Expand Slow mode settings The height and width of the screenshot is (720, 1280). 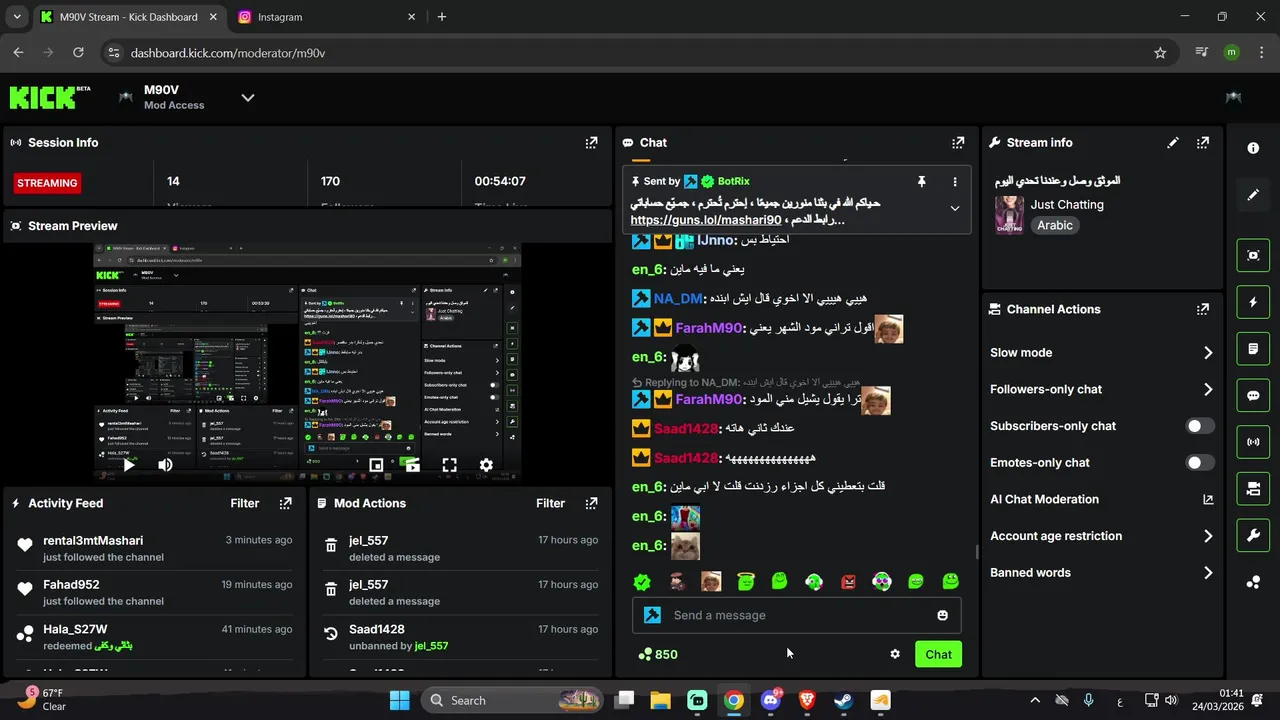[x=1208, y=353]
